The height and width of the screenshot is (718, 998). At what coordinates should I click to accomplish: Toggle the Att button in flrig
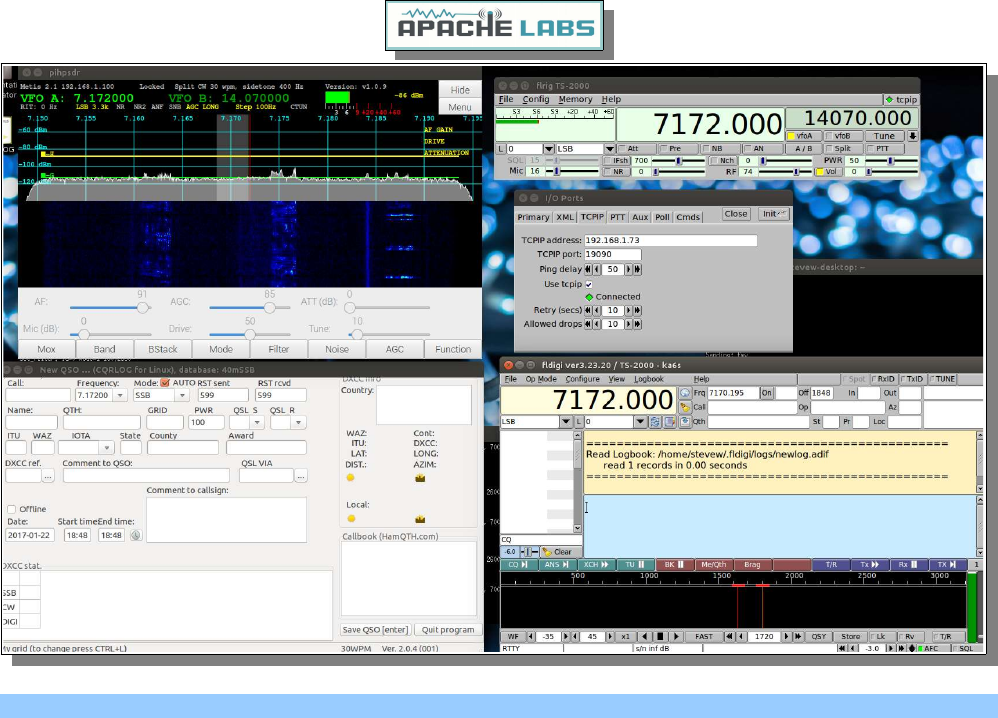[637, 148]
